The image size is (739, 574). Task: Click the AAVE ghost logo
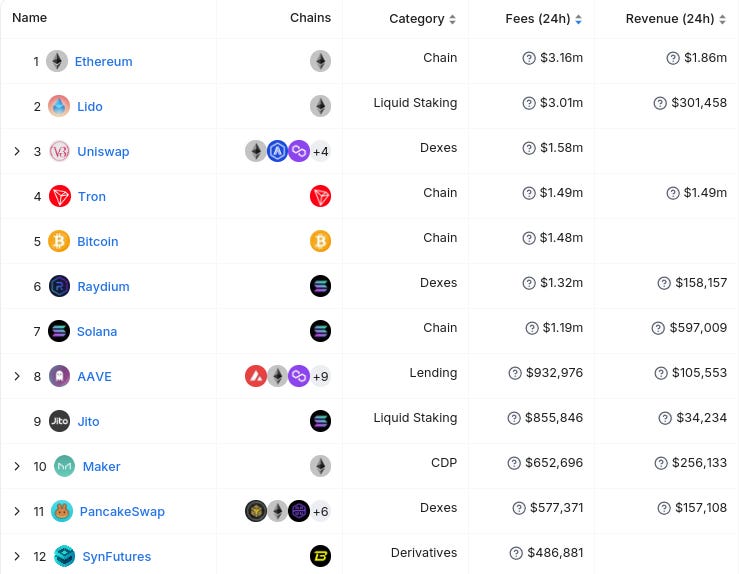click(59, 376)
